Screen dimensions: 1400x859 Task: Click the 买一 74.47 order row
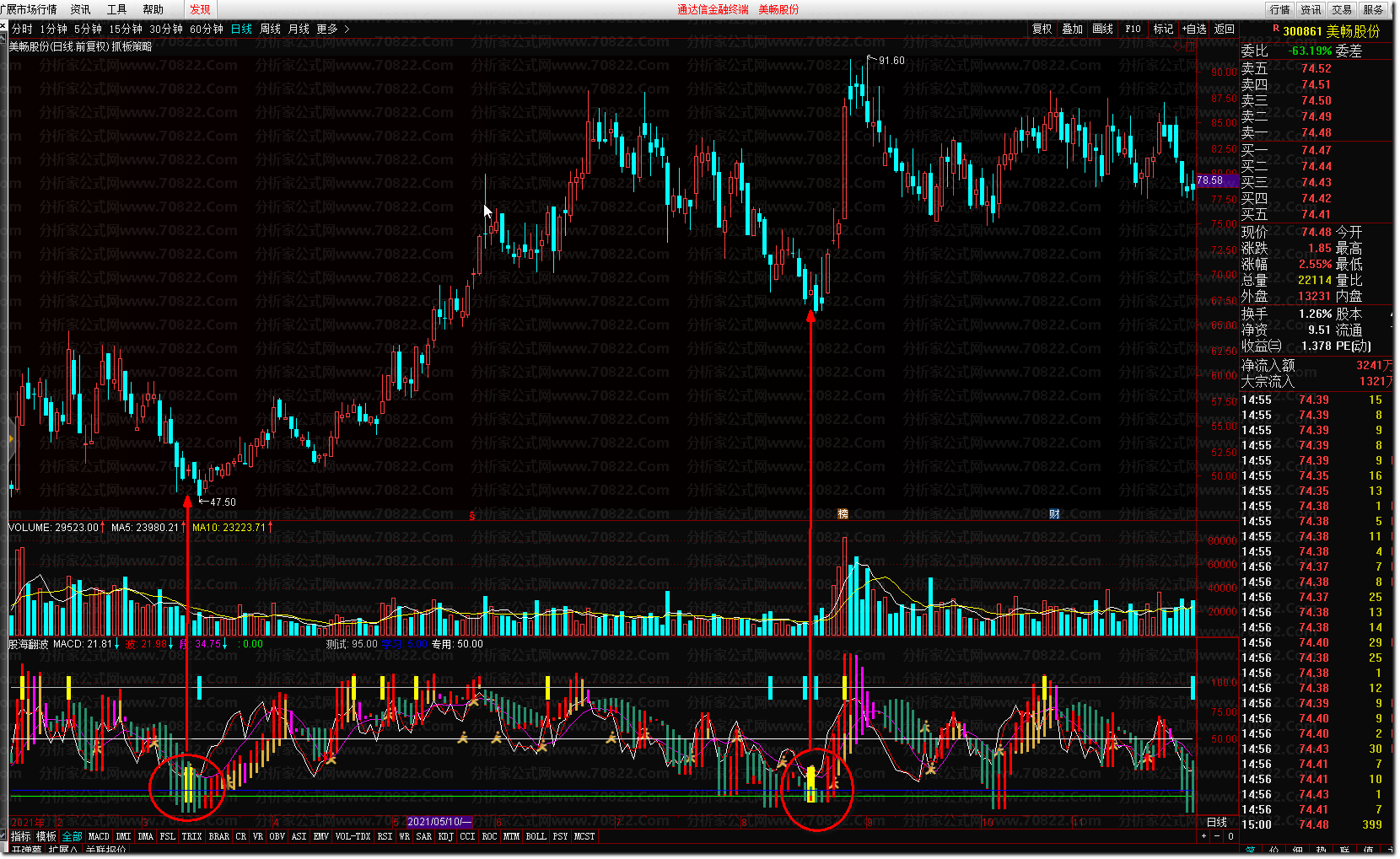pos(1316,150)
